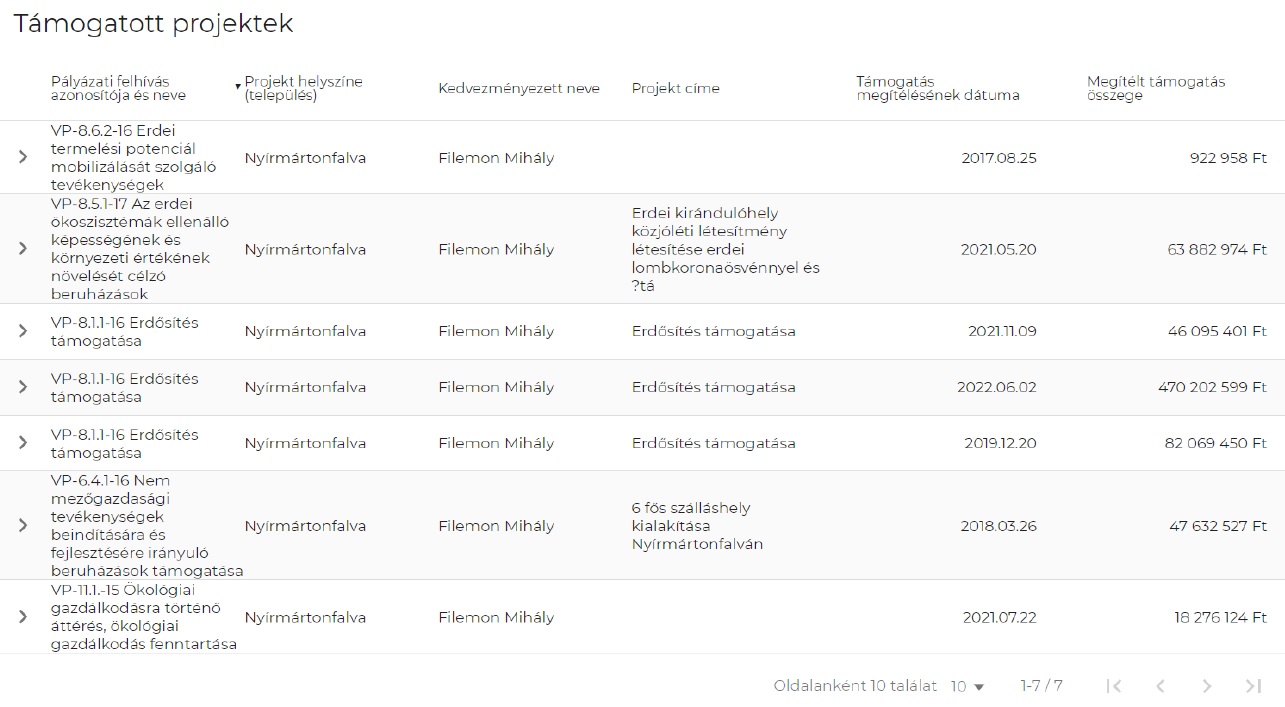Expand the Erdősítés row dated 2022.06.02
1285x707 pixels.
[x=23, y=387]
